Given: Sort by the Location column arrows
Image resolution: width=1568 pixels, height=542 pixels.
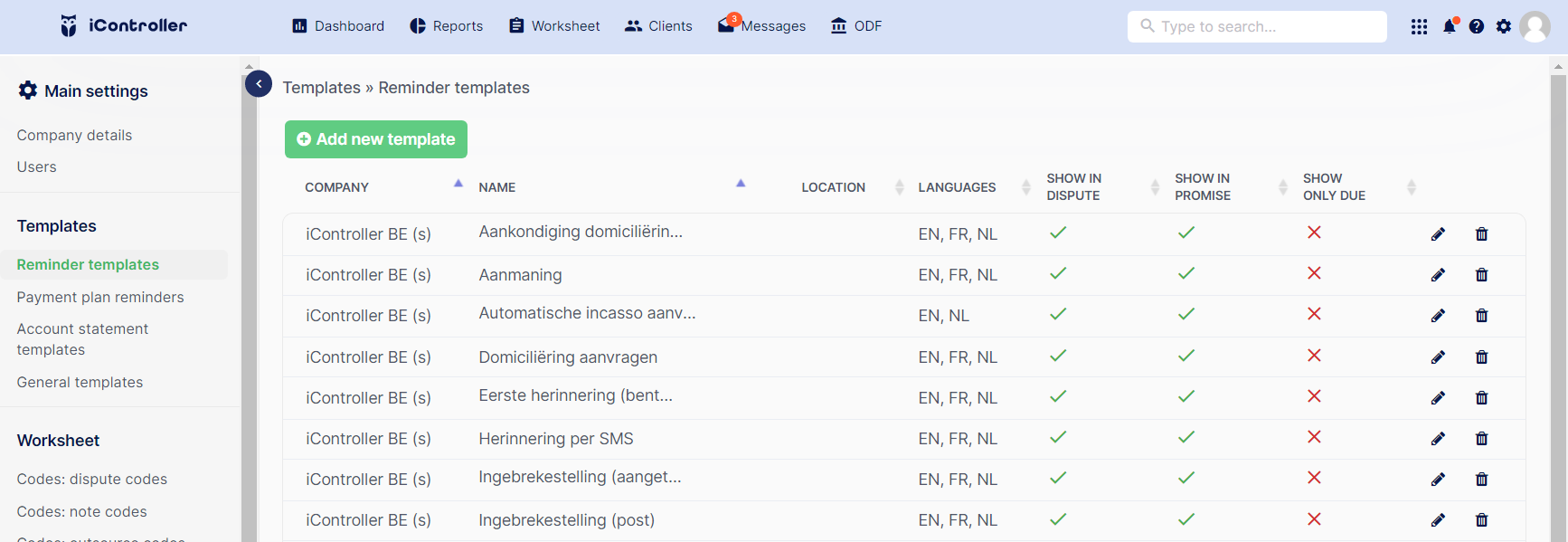Looking at the screenshot, I should click(899, 187).
